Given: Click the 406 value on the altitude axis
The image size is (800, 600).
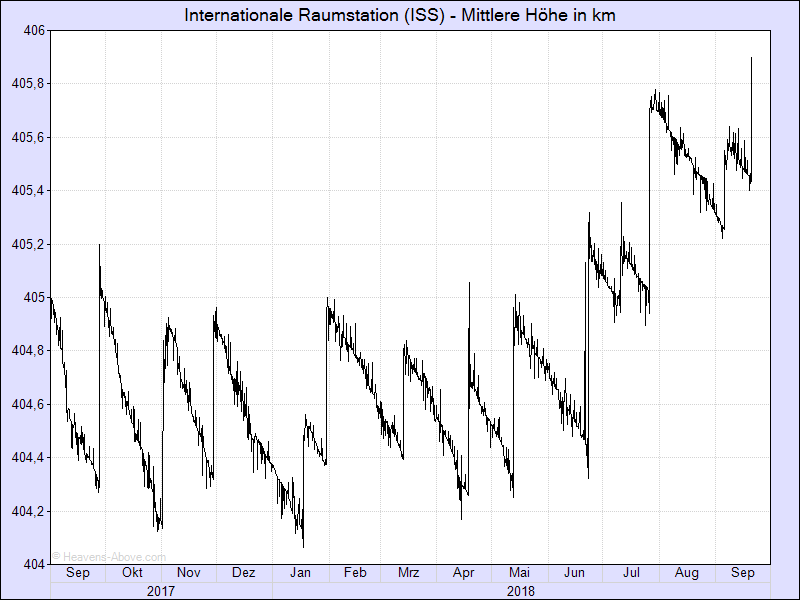Looking at the screenshot, I should click(x=34, y=30).
